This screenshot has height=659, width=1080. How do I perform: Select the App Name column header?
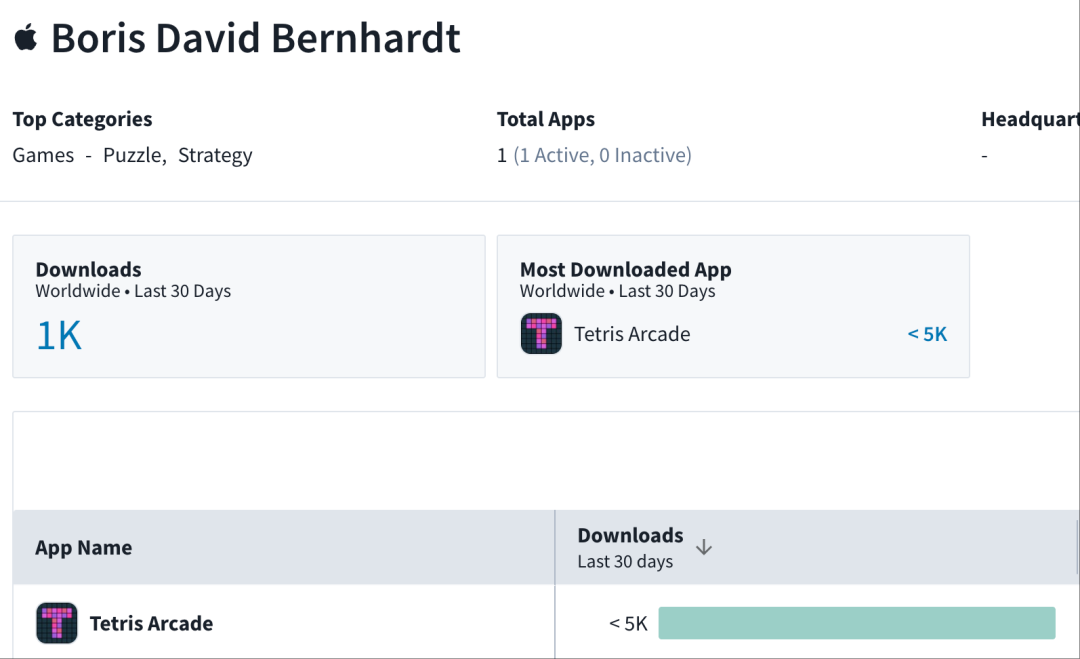click(84, 548)
